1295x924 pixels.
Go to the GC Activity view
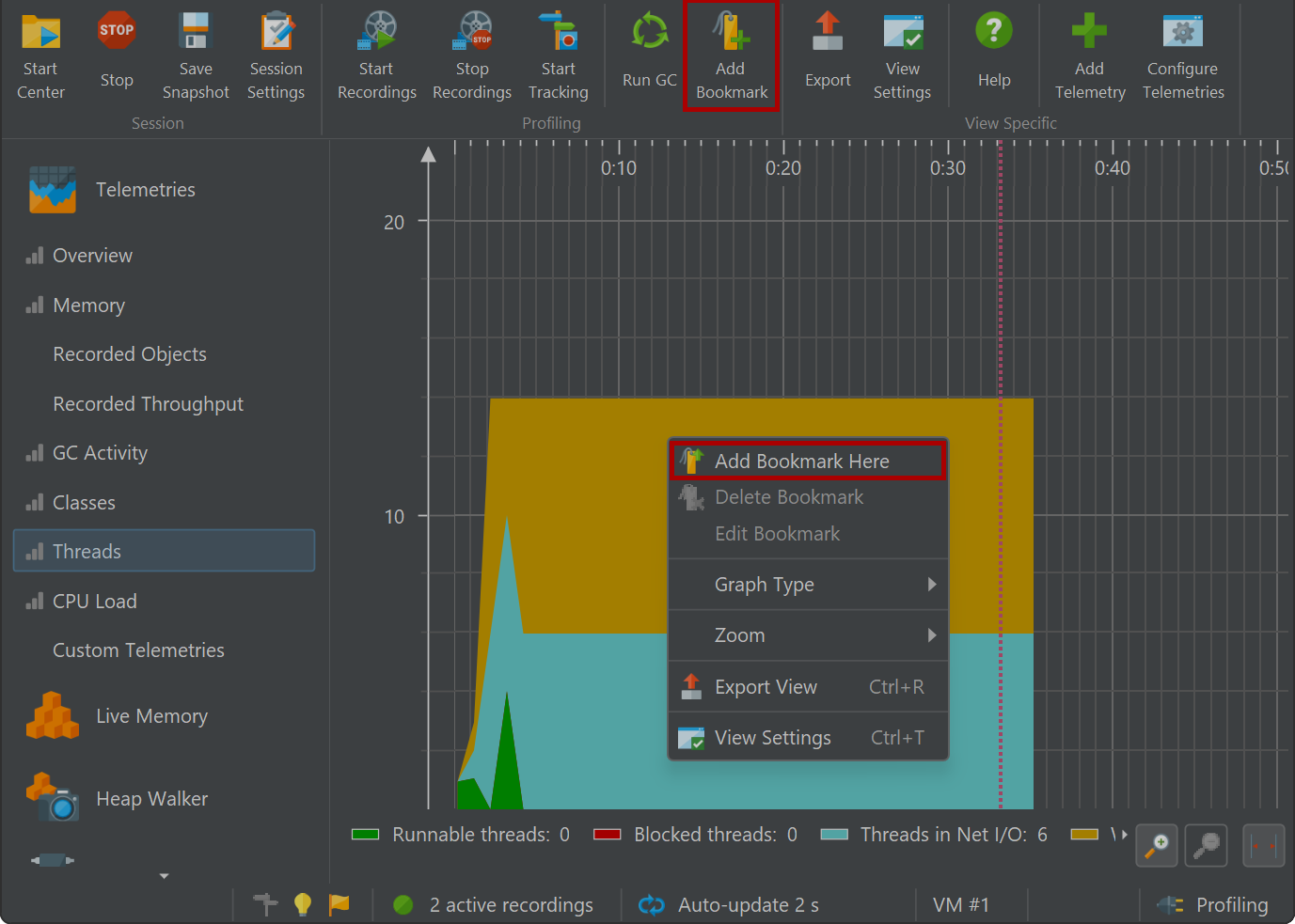tap(100, 453)
